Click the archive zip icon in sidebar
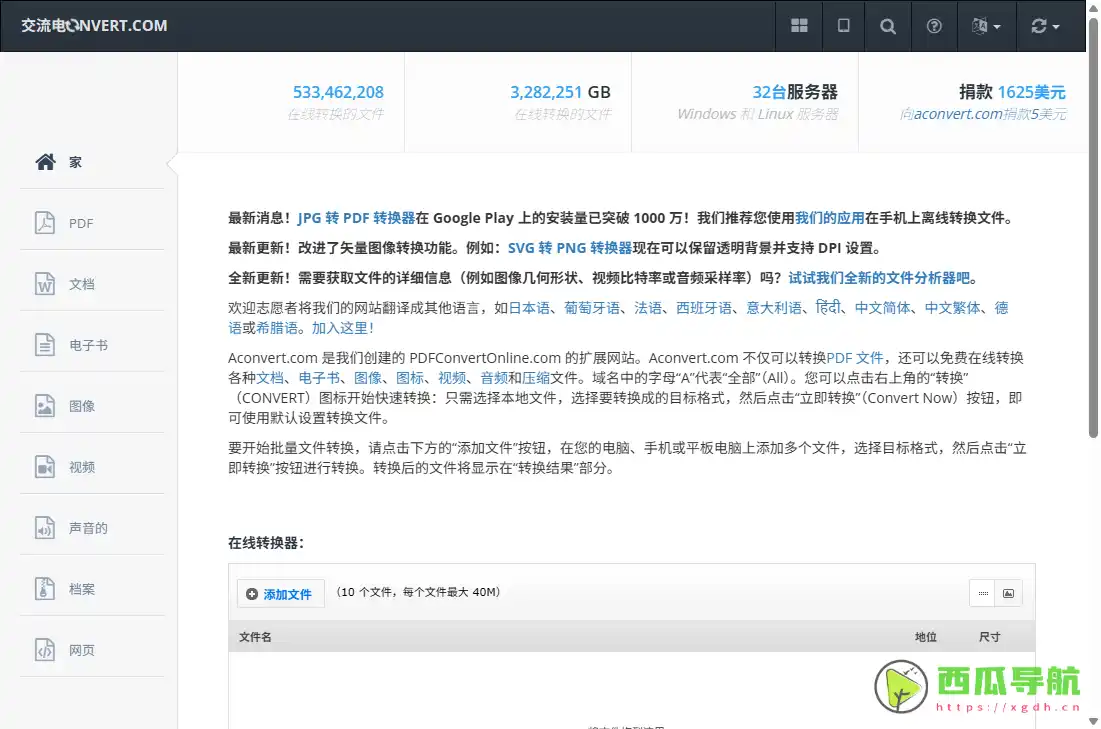 coord(45,589)
